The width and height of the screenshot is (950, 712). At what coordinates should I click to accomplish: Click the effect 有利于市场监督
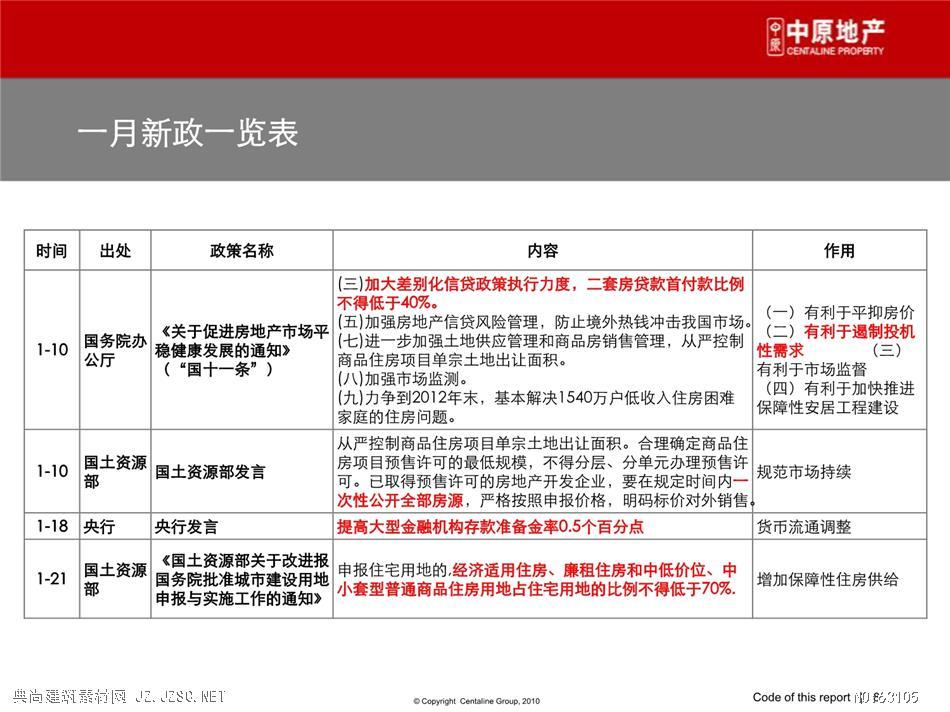(812, 369)
